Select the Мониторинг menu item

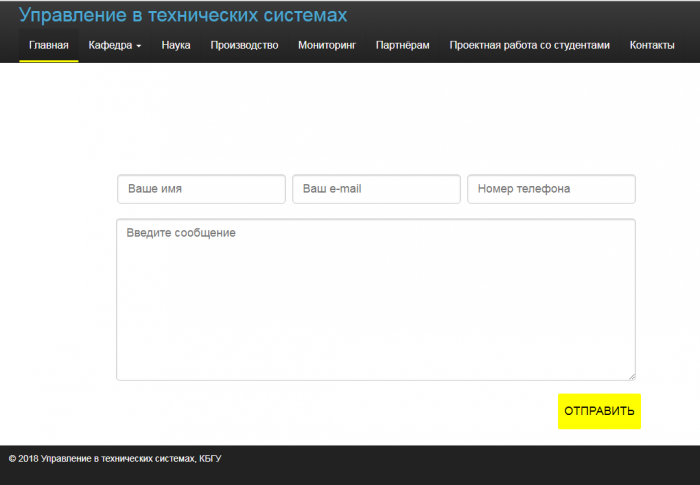327,45
